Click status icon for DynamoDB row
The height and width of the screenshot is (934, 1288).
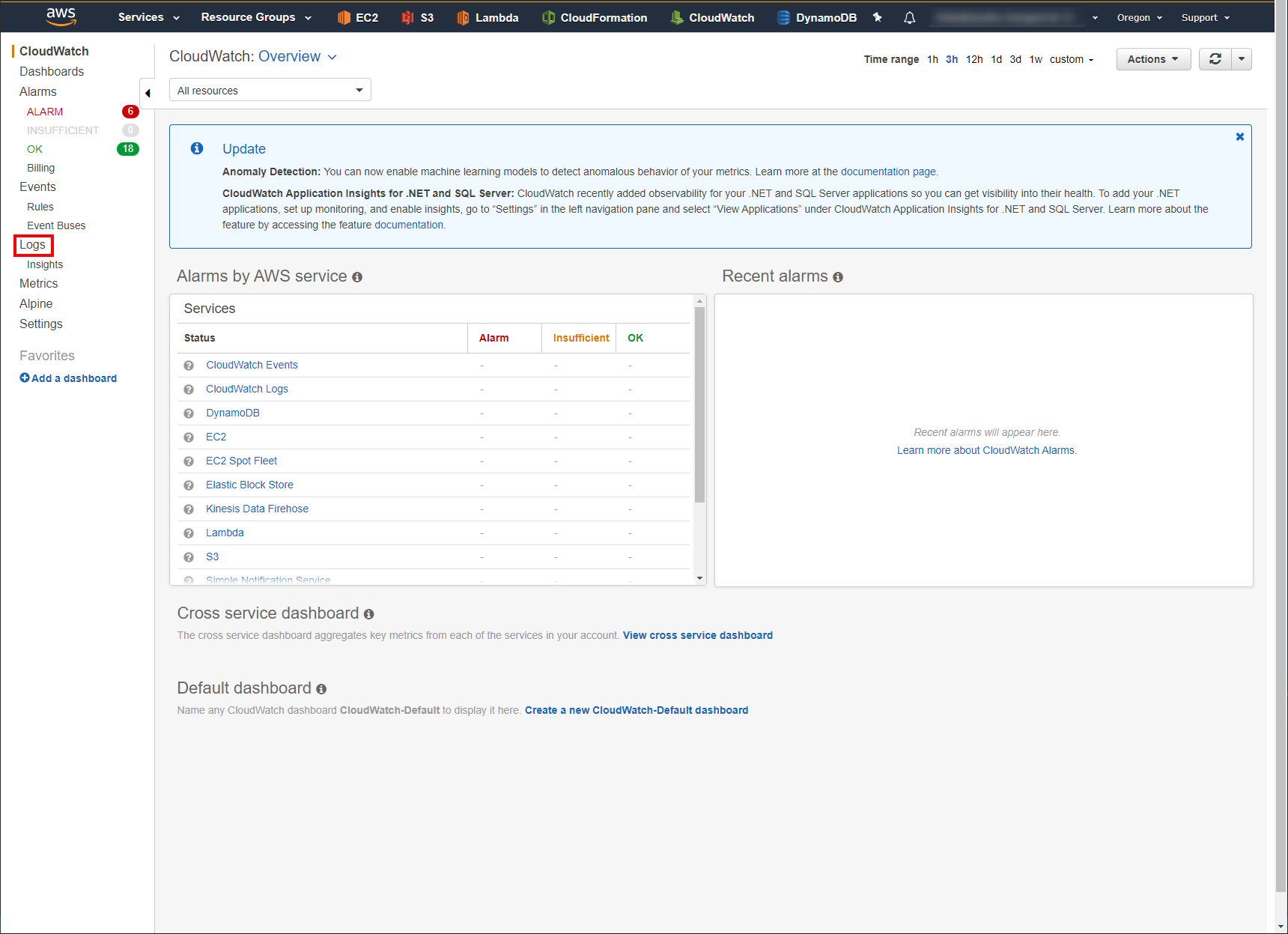coord(189,413)
